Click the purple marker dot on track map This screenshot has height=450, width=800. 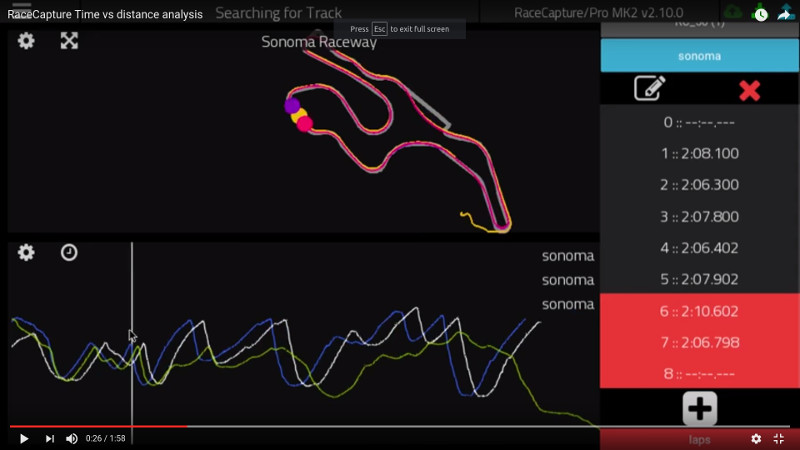coord(292,106)
